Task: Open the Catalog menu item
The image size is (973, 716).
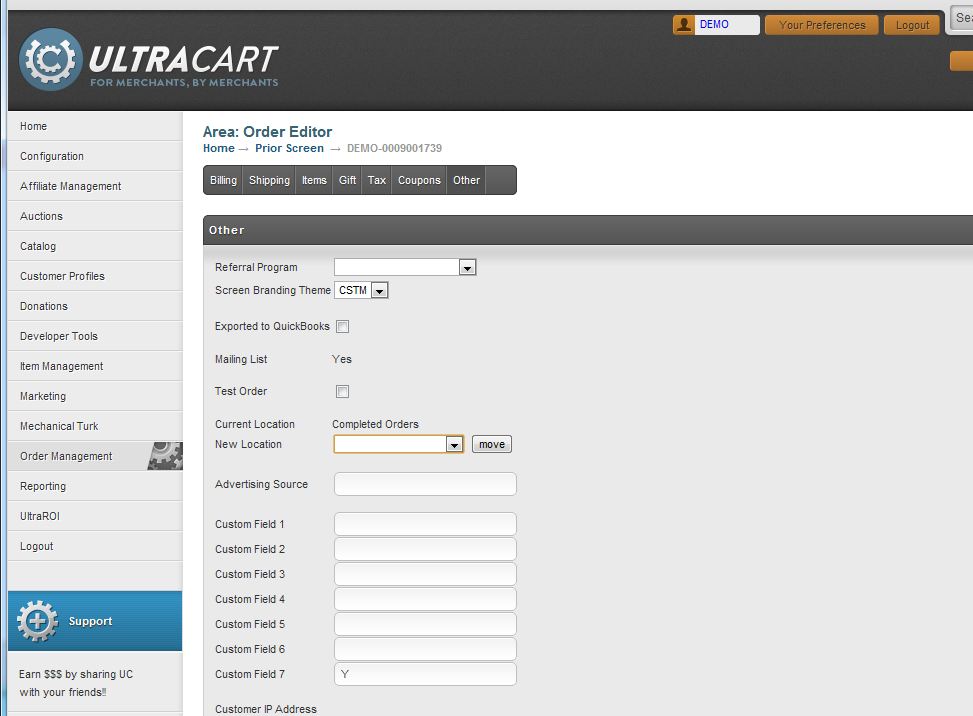Action: (95, 246)
